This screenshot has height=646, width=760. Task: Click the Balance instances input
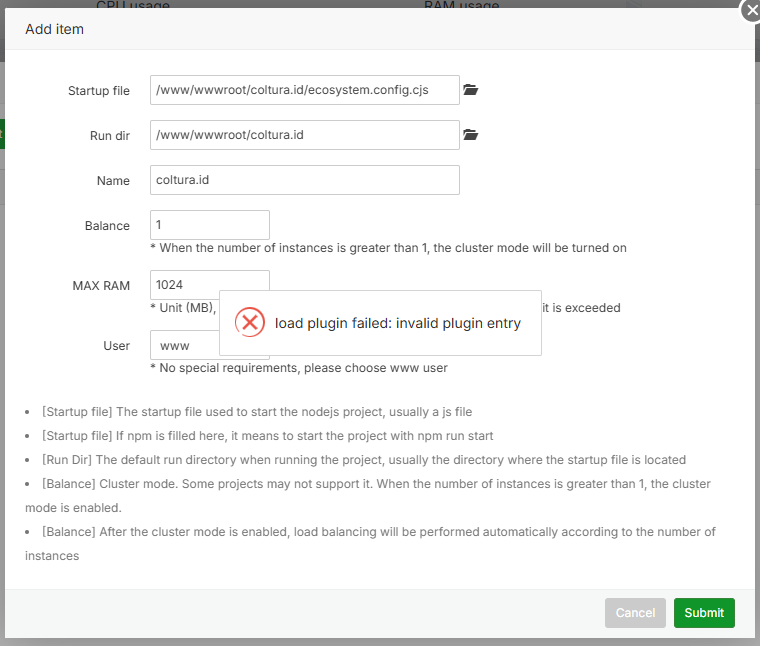pos(209,225)
